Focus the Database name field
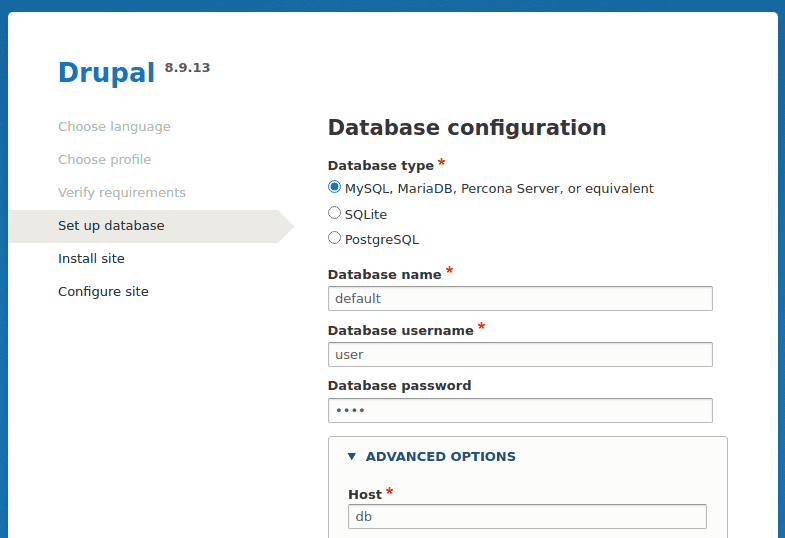This screenshot has height=538, width=785. click(520, 298)
